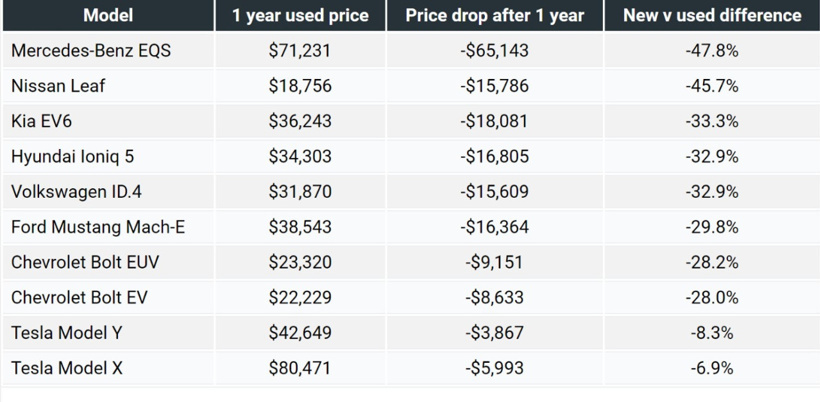This screenshot has height=402, width=820.
Task: Click the Kia EV6 row label
Action: pyautogui.click(x=41, y=121)
